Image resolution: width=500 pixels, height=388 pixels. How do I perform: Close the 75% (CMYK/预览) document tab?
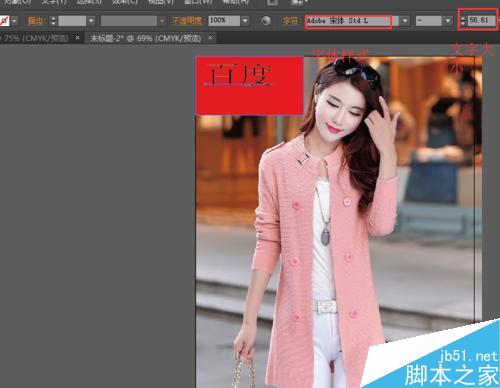(x=77, y=38)
